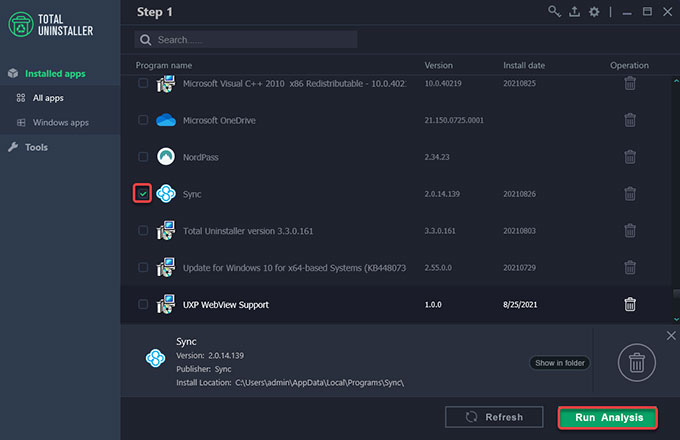Select Windows apps in sidebar

click(x=60, y=123)
